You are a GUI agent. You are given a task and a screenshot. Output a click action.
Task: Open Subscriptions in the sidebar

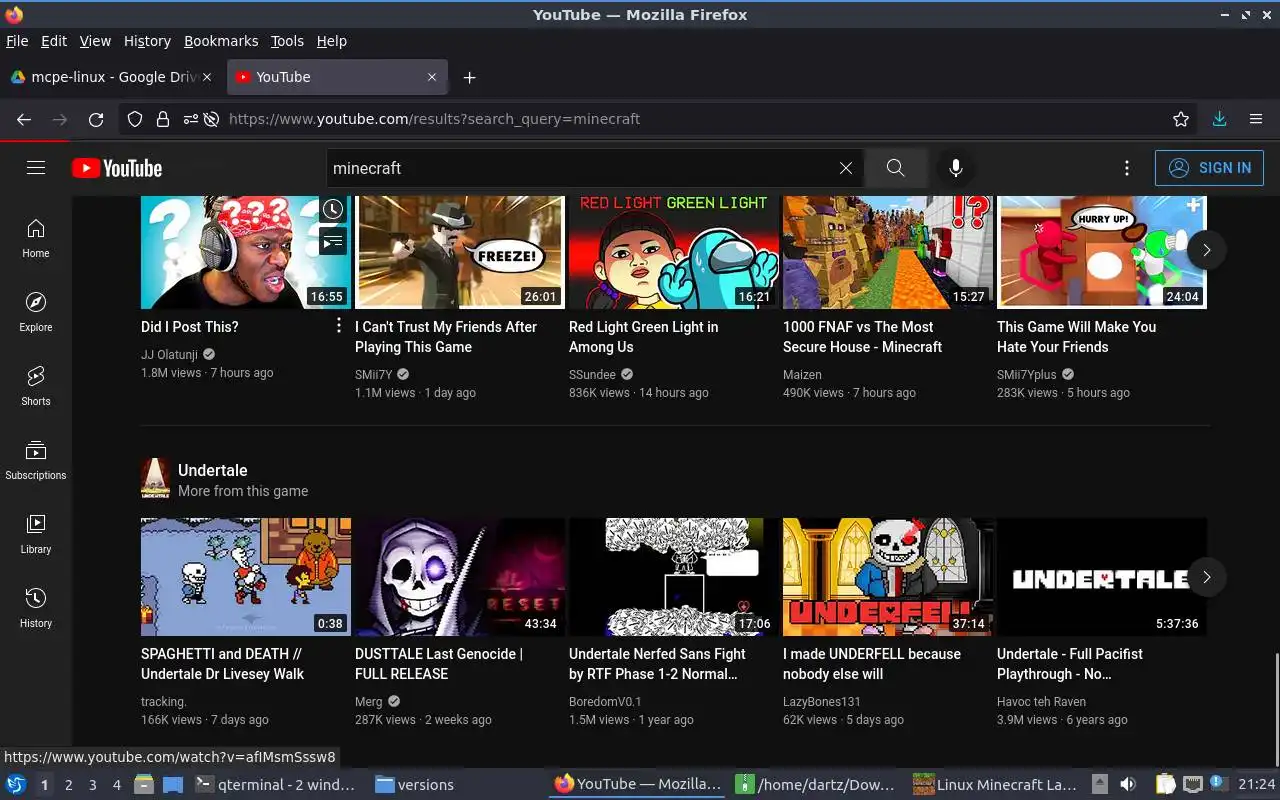pos(36,460)
